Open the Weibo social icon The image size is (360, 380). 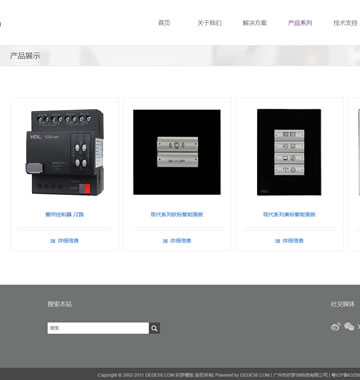point(336,327)
